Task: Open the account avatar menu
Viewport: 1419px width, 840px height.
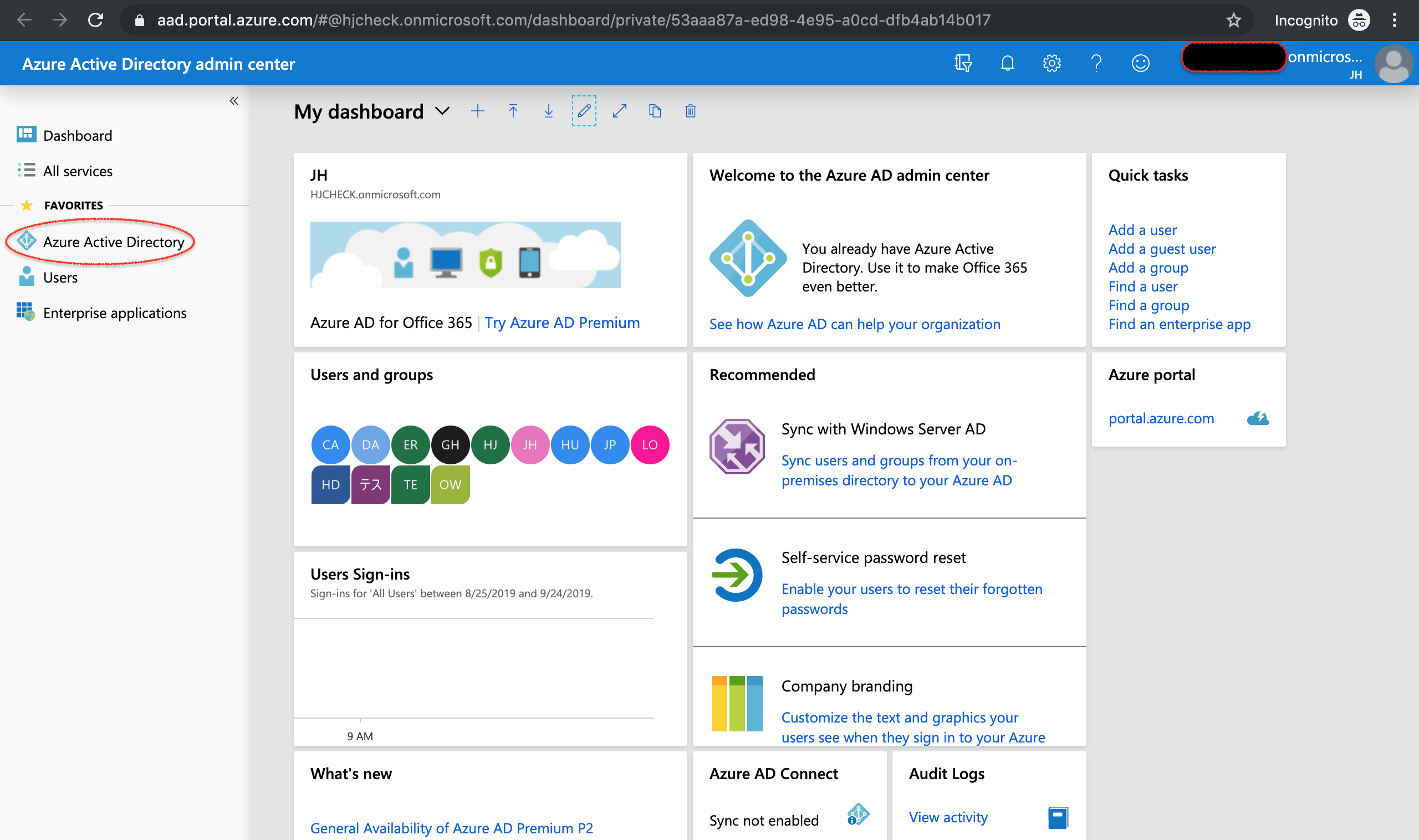Action: tap(1394, 63)
